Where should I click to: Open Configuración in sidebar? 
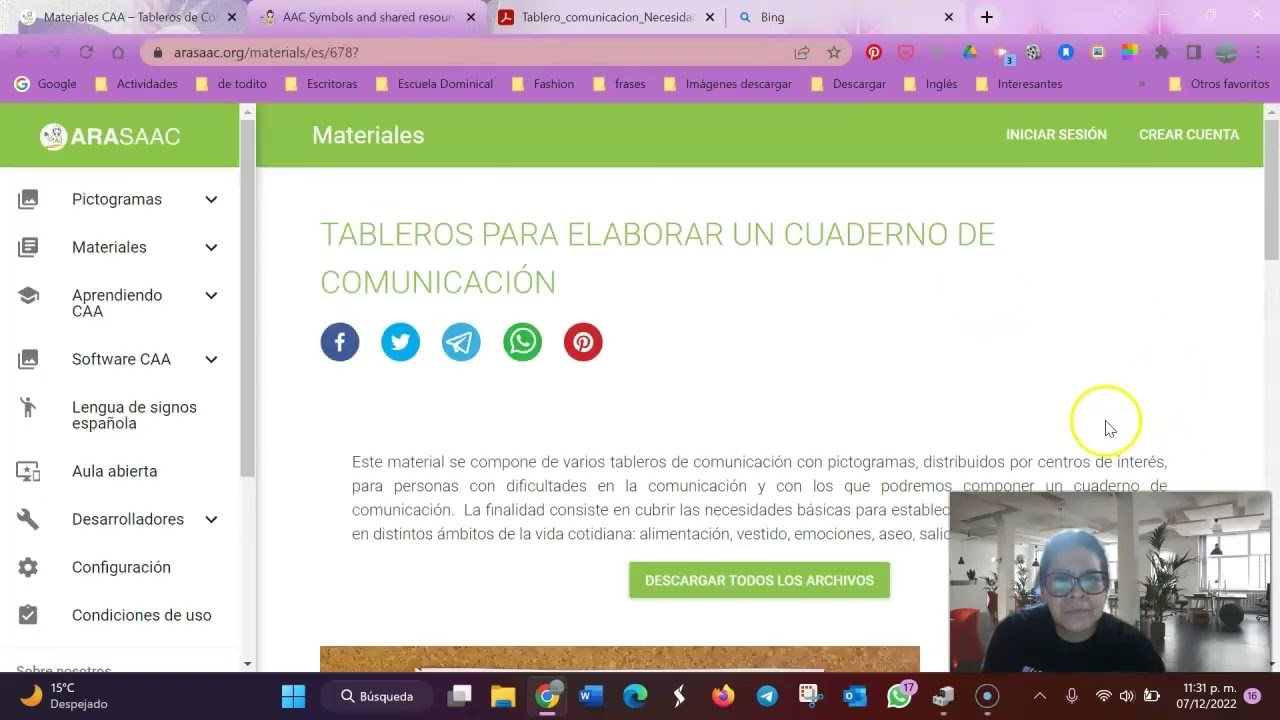tap(121, 567)
